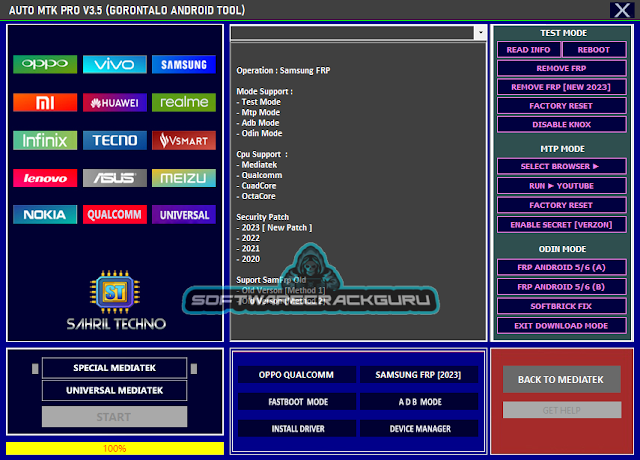Select the Samsung brand logo
640x460 pixels.
coord(184,64)
